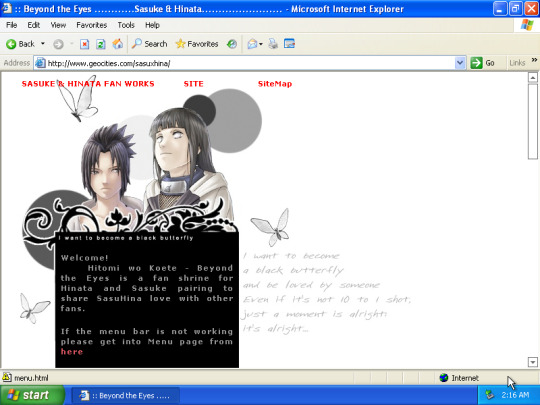The image size is (540, 405).
Task: Click the Edit page toolbar icon
Action: coord(289,44)
